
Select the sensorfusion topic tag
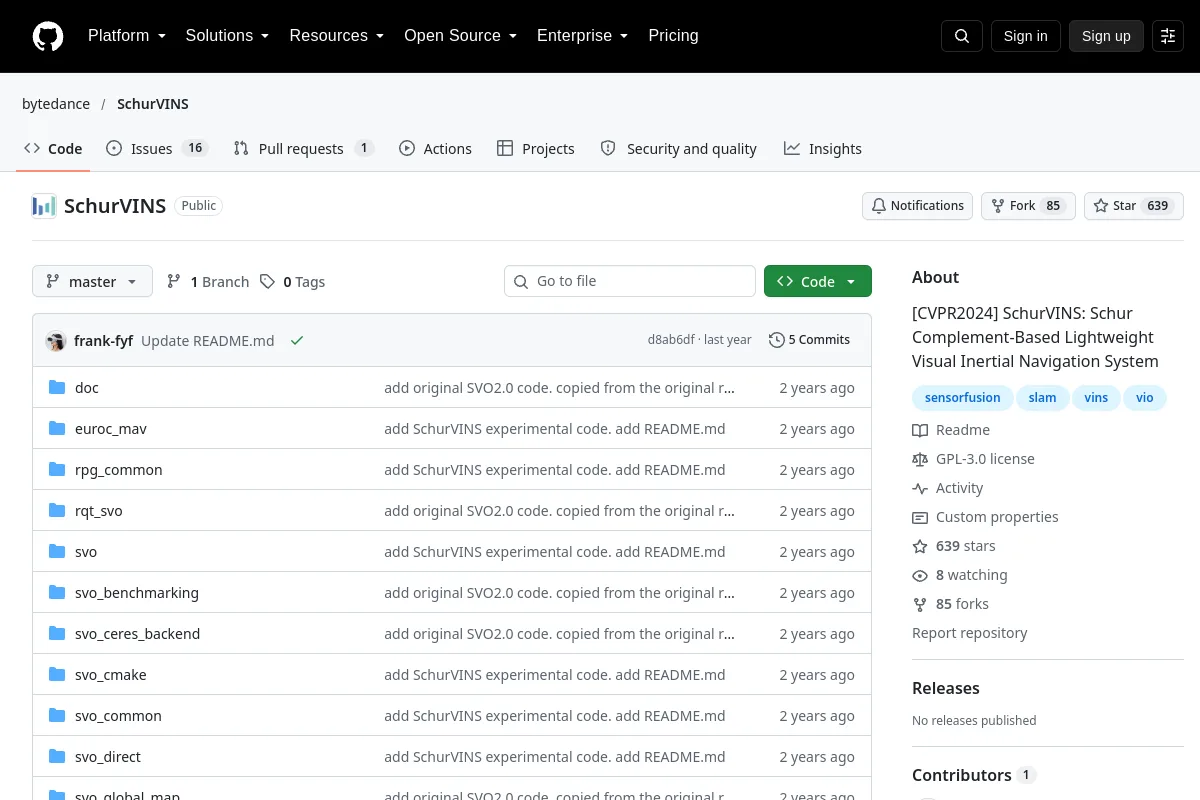pyautogui.click(x=962, y=398)
